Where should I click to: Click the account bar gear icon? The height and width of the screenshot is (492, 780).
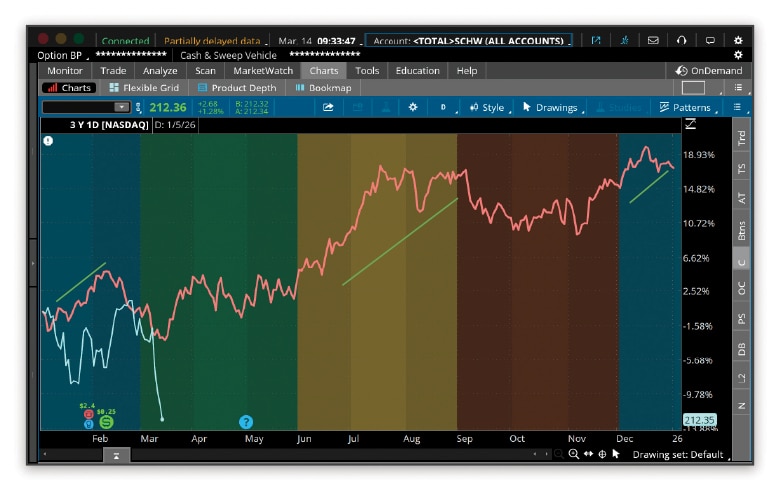click(x=738, y=55)
